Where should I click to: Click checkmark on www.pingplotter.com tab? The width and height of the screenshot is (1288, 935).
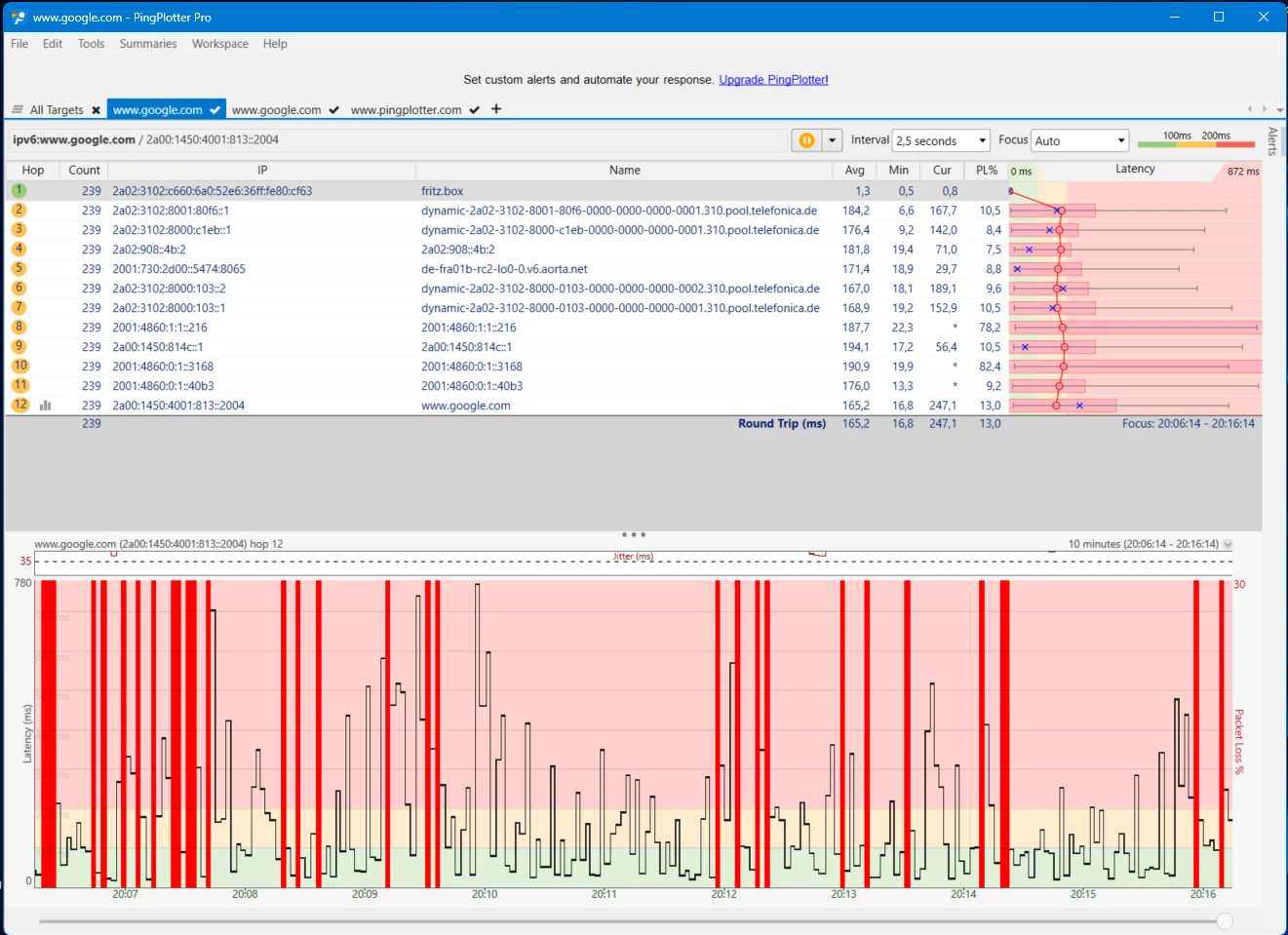pyautogui.click(x=474, y=110)
